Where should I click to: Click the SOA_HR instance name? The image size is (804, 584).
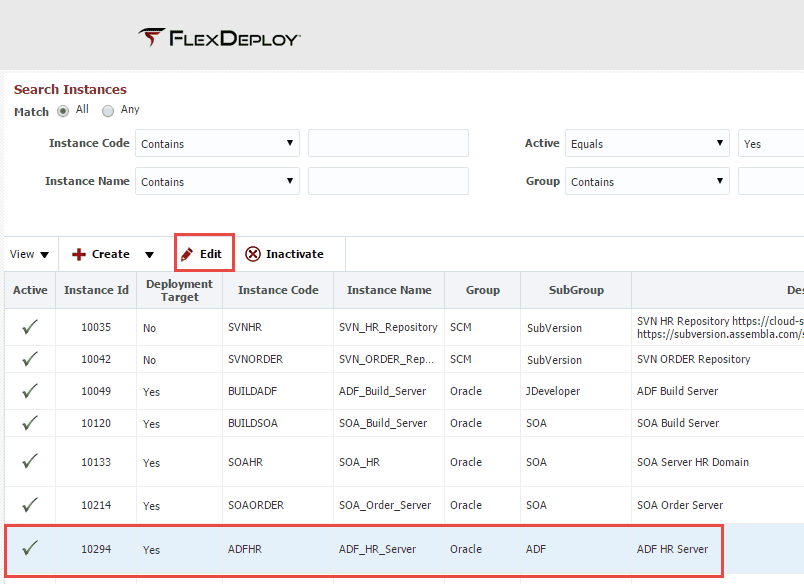(359, 462)
